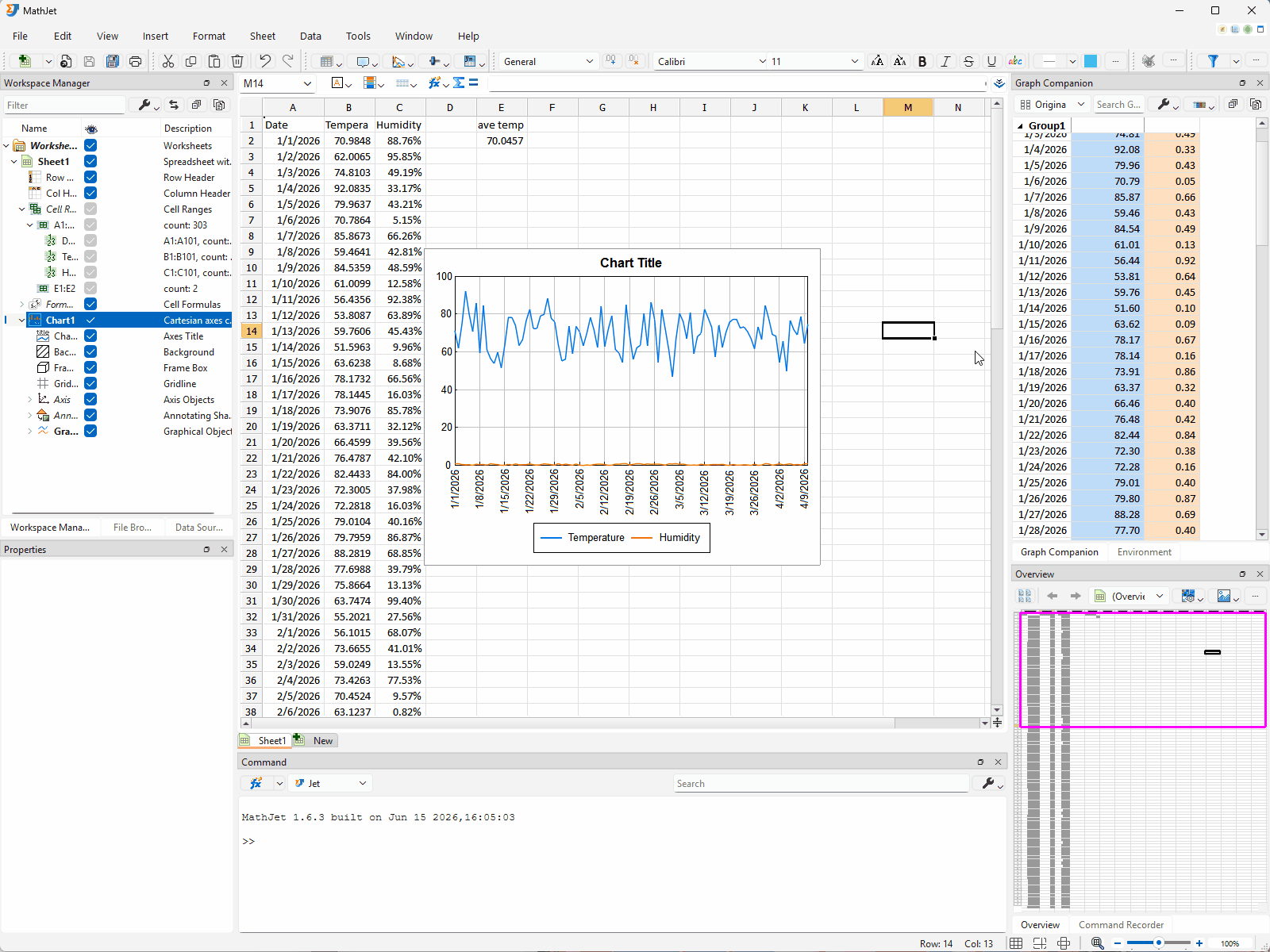Open the Data menu
1270x952 pixels.
pyautogui.click(x=310, y=36)
